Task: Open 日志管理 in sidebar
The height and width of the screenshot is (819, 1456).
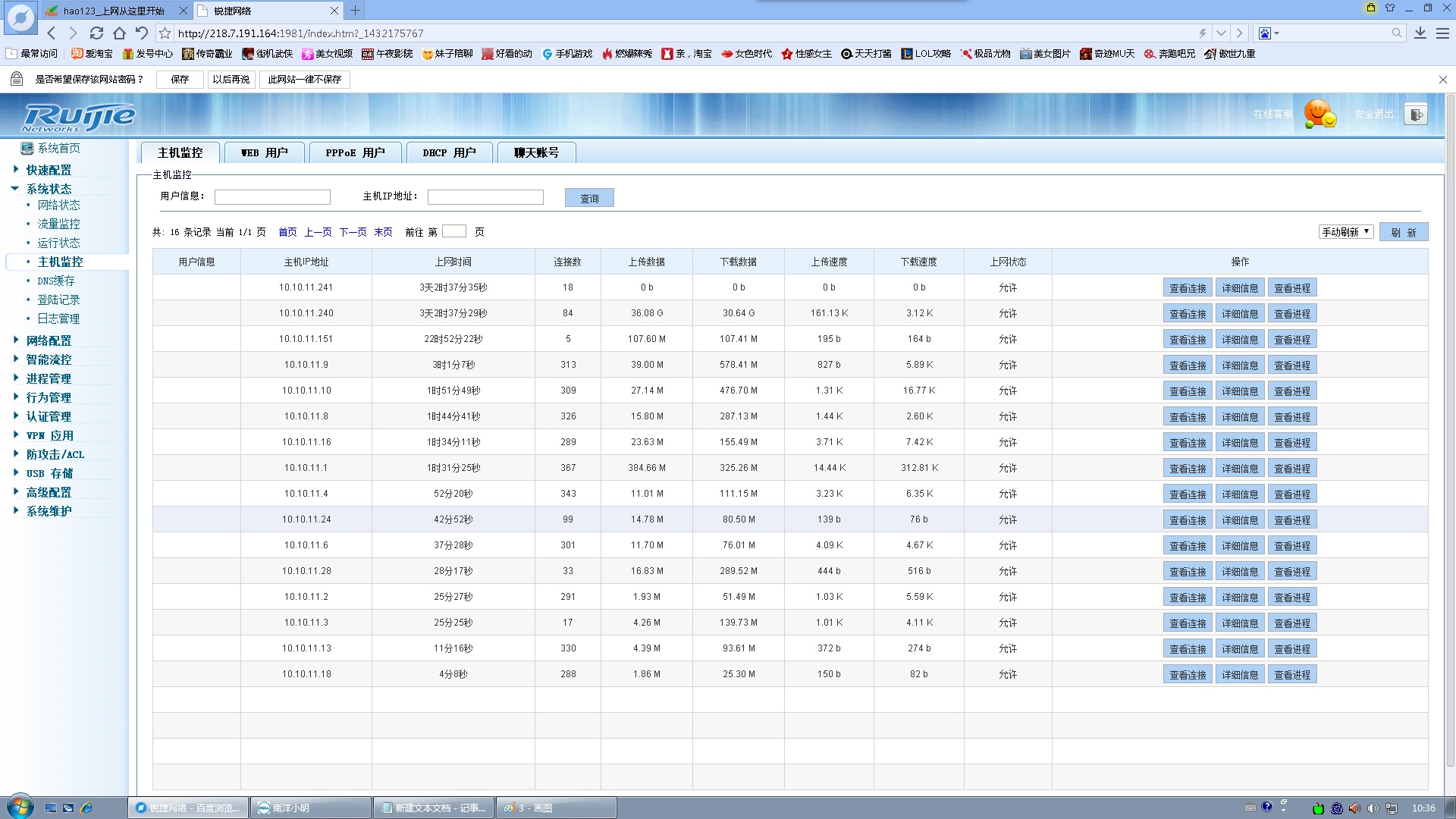Action: [x=58, y=318]
